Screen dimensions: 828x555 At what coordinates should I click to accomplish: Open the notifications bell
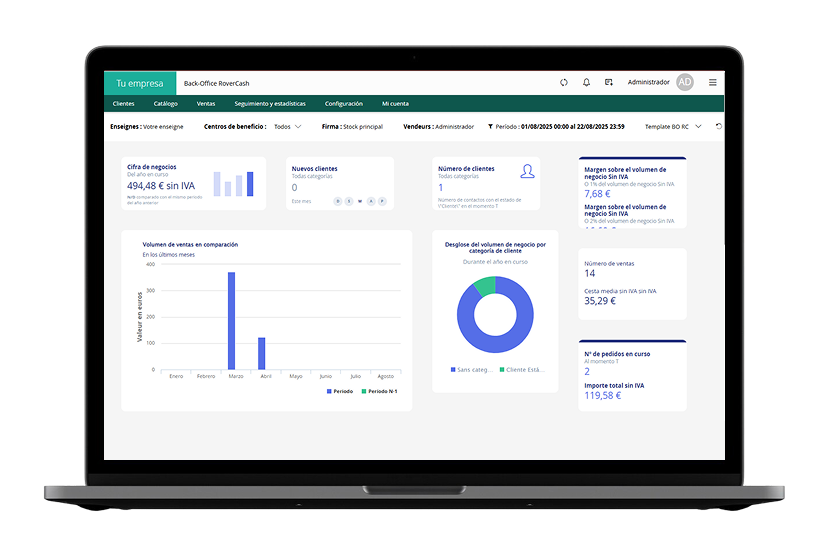[586, 82]
